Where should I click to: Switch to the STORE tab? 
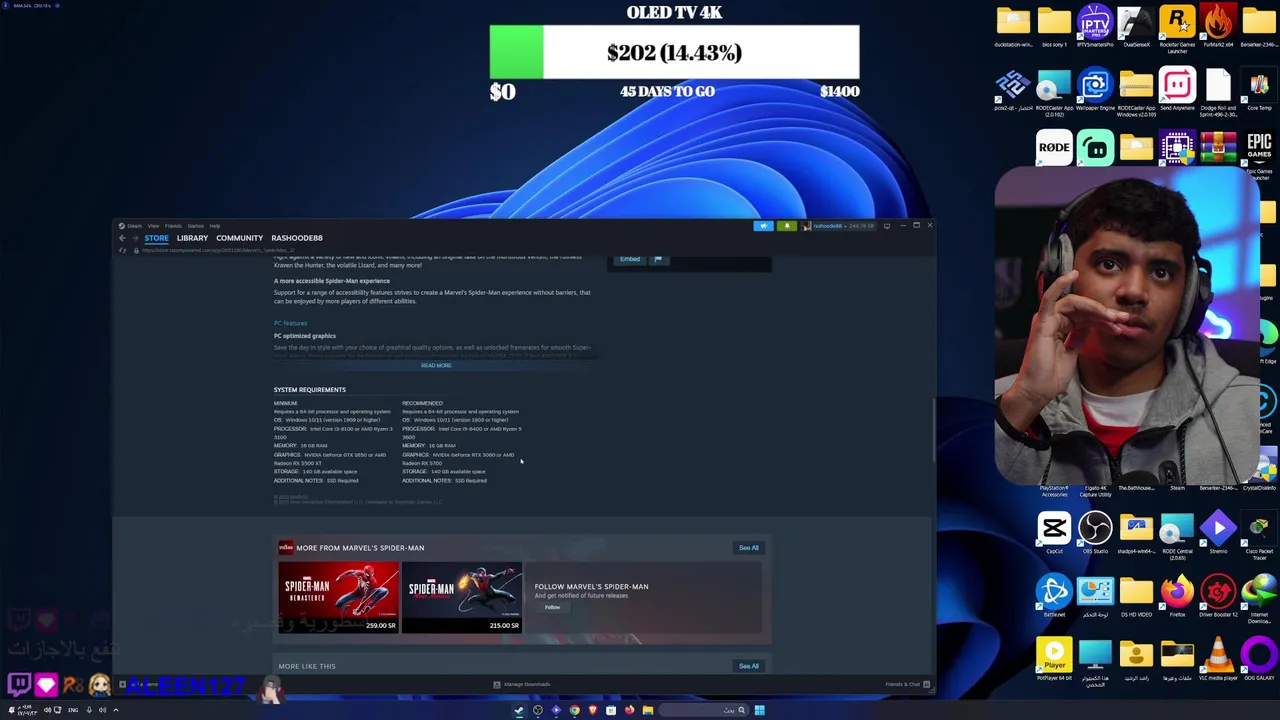coord(156,238)
